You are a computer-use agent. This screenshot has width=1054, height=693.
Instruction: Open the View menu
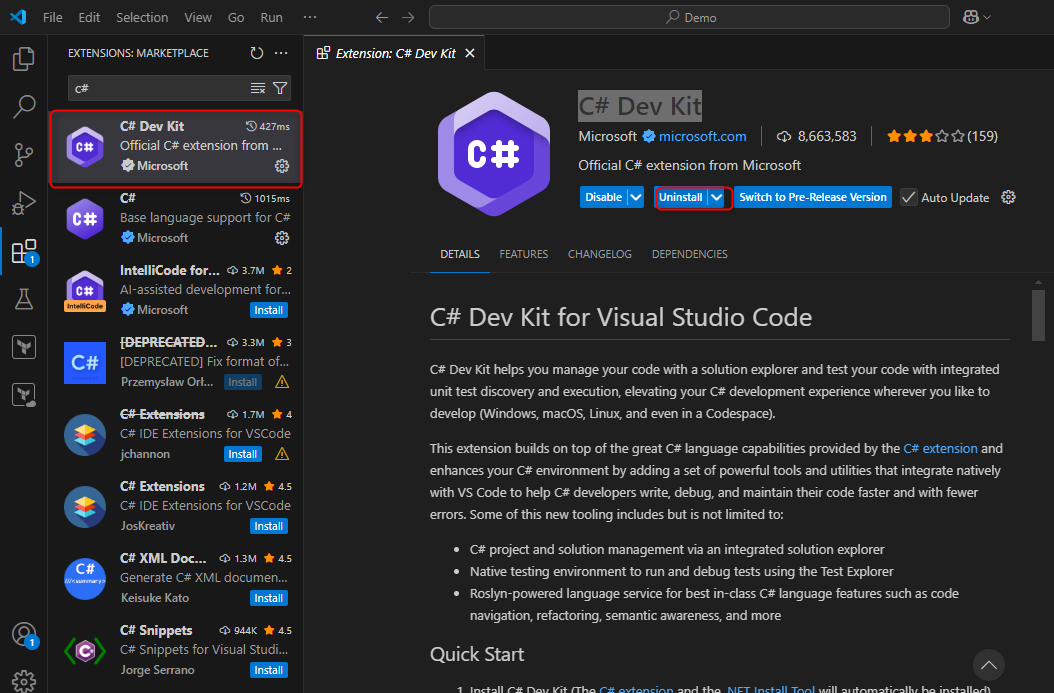point(198,17)
